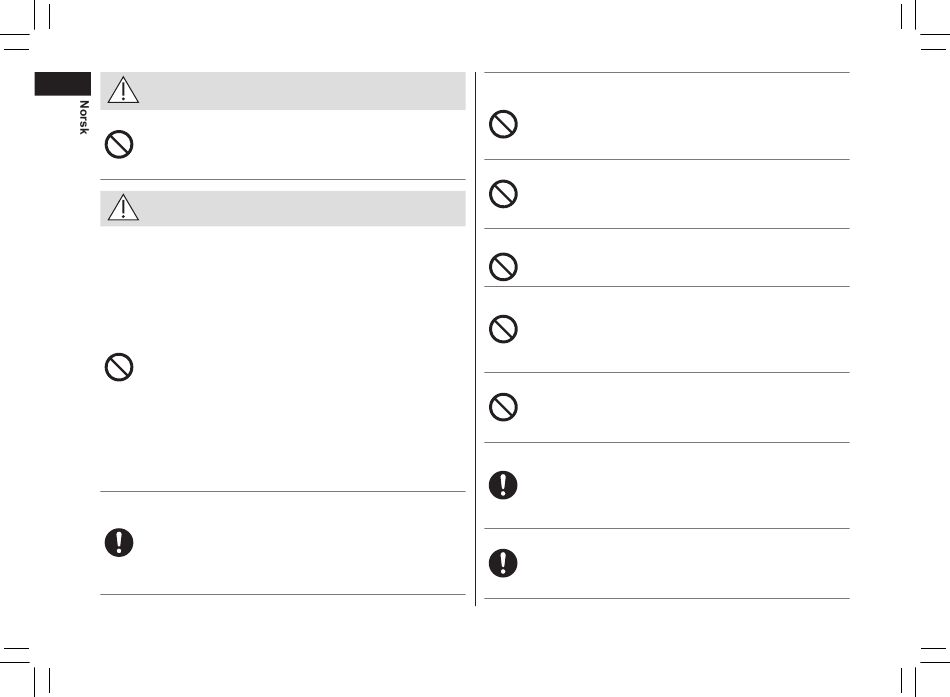Click the crop marks in the top-right corner
950x697 pixels.
coord(925,25)
